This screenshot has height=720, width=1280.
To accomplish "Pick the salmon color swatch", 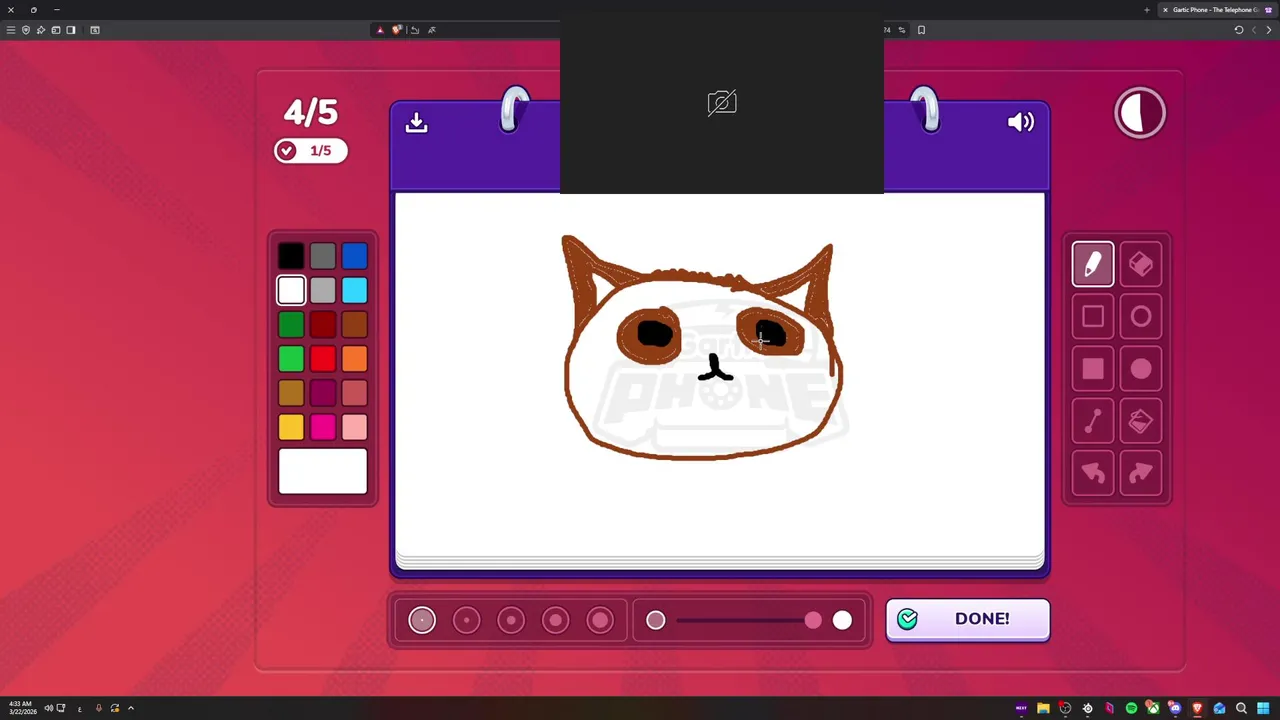I will (x=355, y=393).
